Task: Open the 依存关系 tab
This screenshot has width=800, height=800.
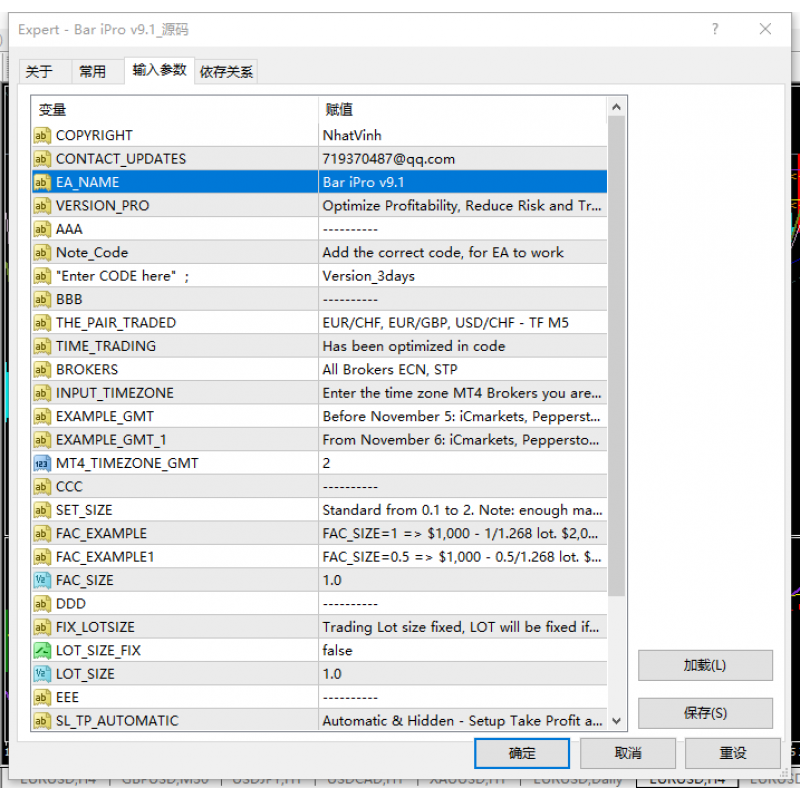Action: pos(226,72)
